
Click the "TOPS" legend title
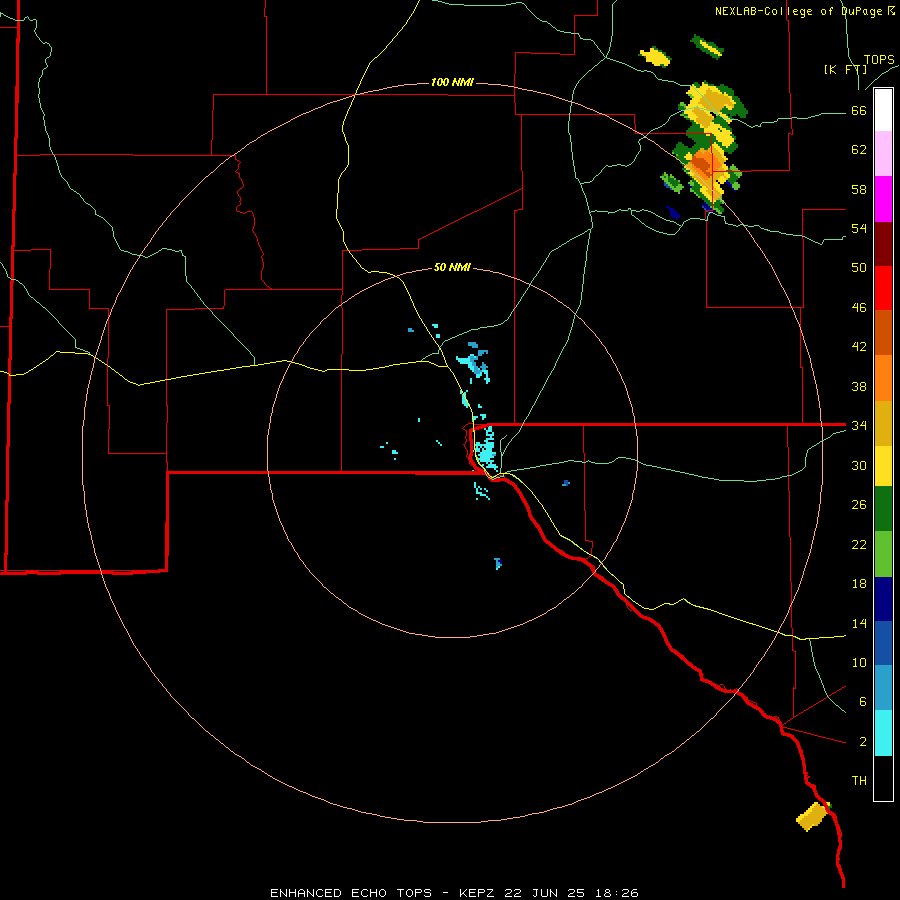point(879,59)
